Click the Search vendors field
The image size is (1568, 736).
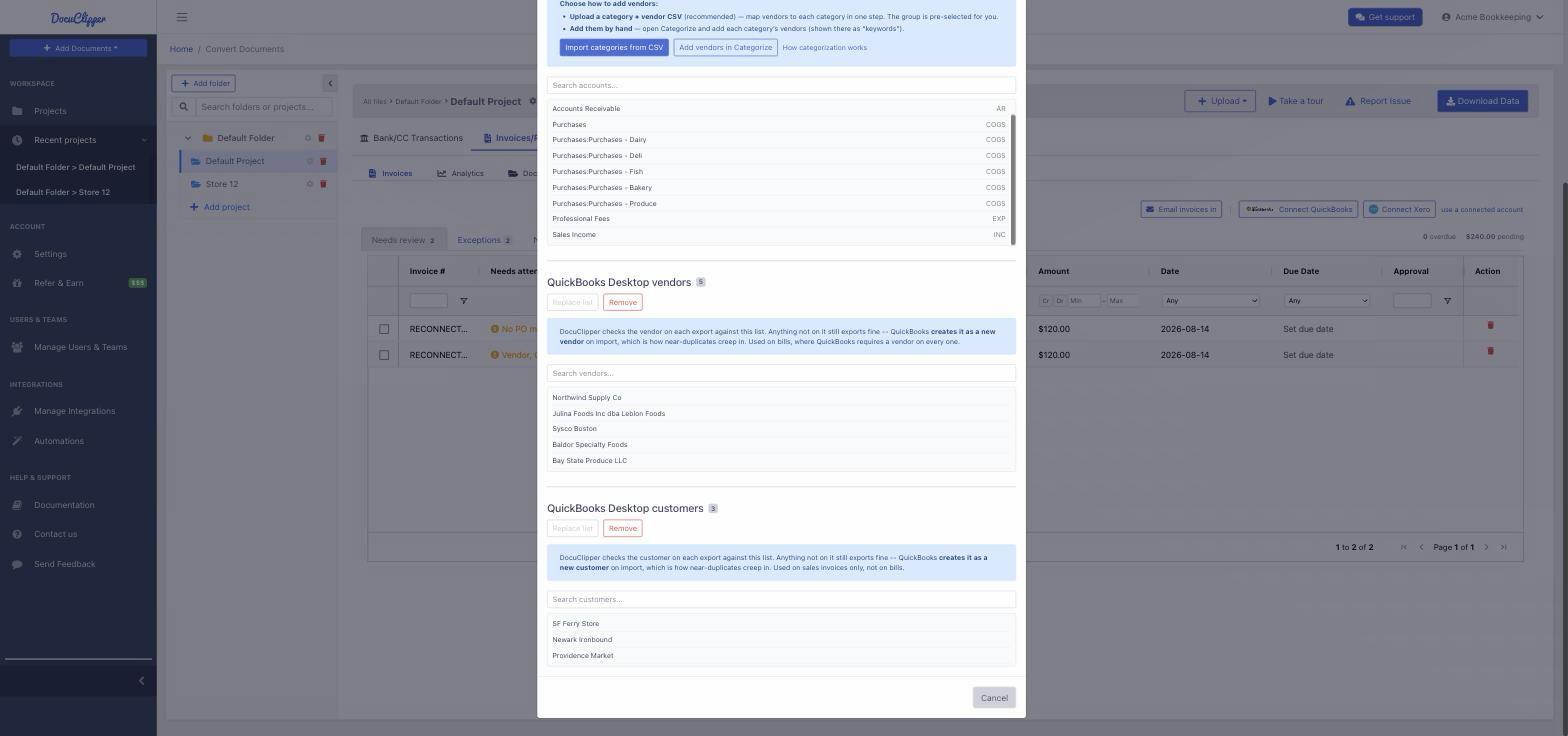click(781, 373)
